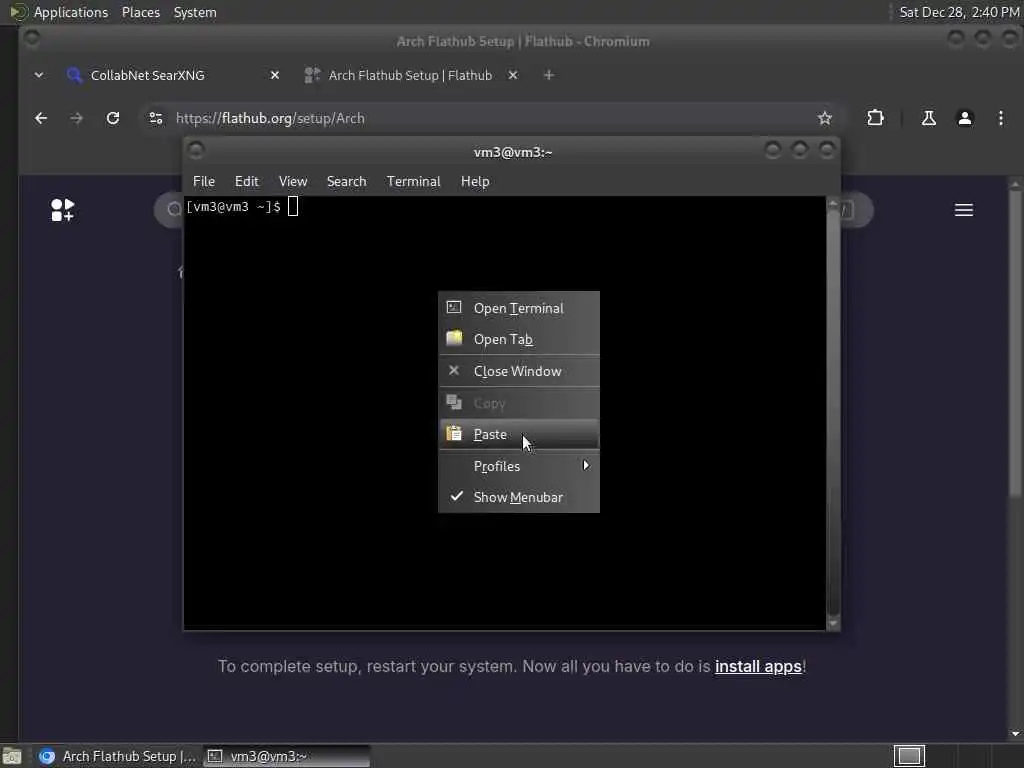Open Chromium profile avatar icon
Image resolution: width=1024 pixels, height=768 pixels.
(x=965, y=118)
